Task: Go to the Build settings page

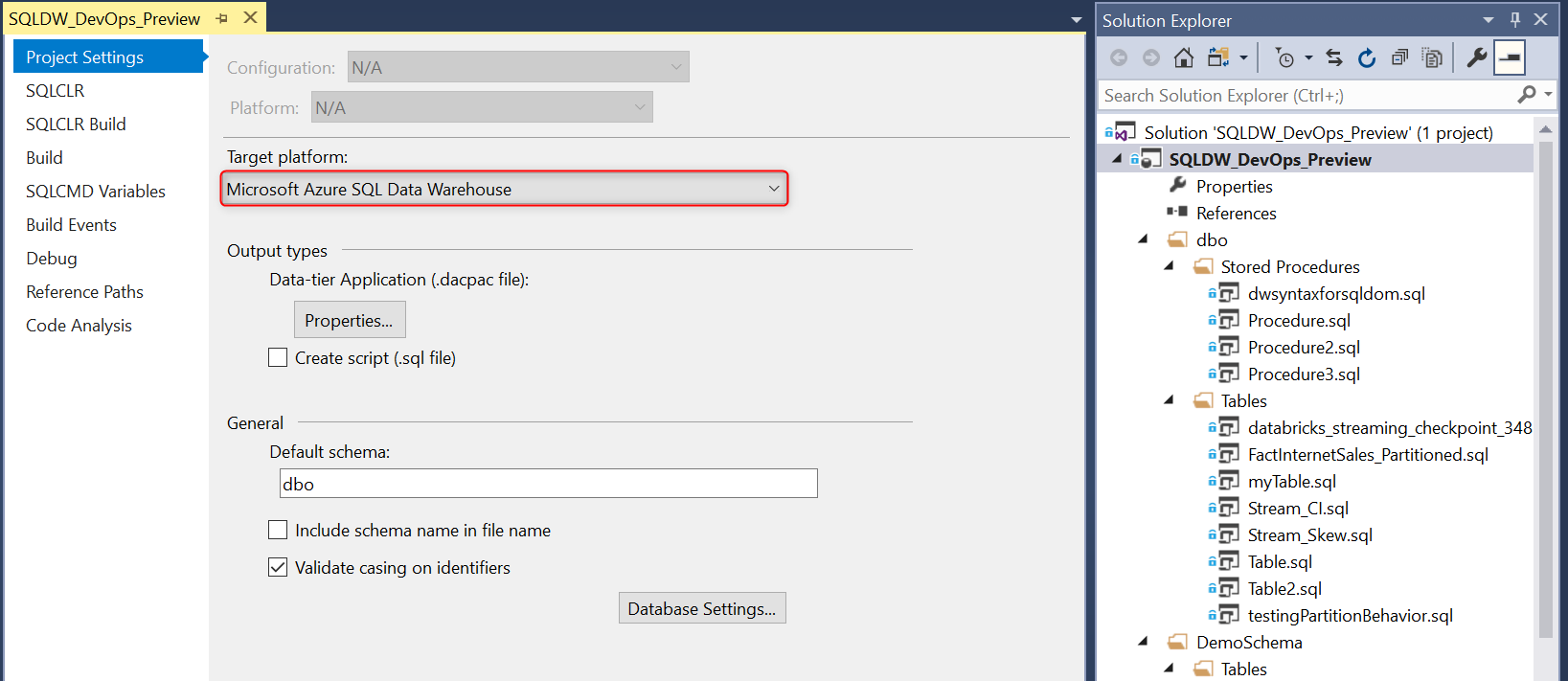Action: click(x=44, y=157)
